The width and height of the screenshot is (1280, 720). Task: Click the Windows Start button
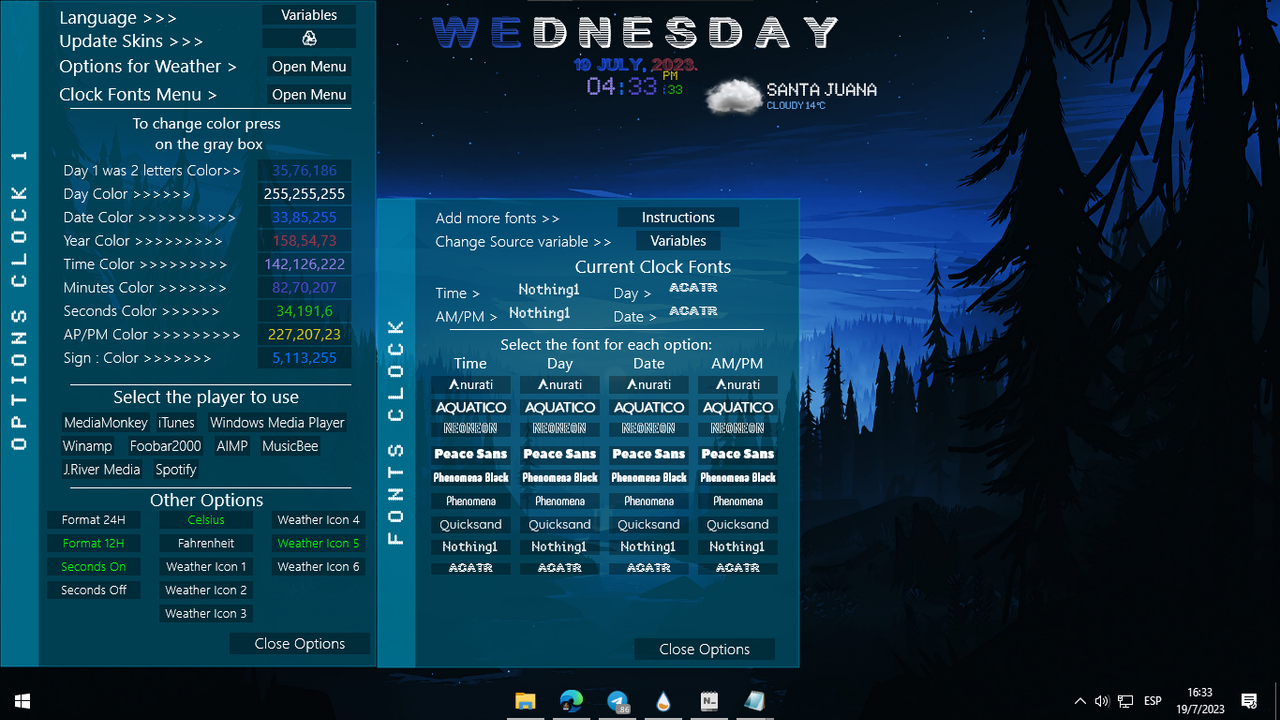pos(21,701)
